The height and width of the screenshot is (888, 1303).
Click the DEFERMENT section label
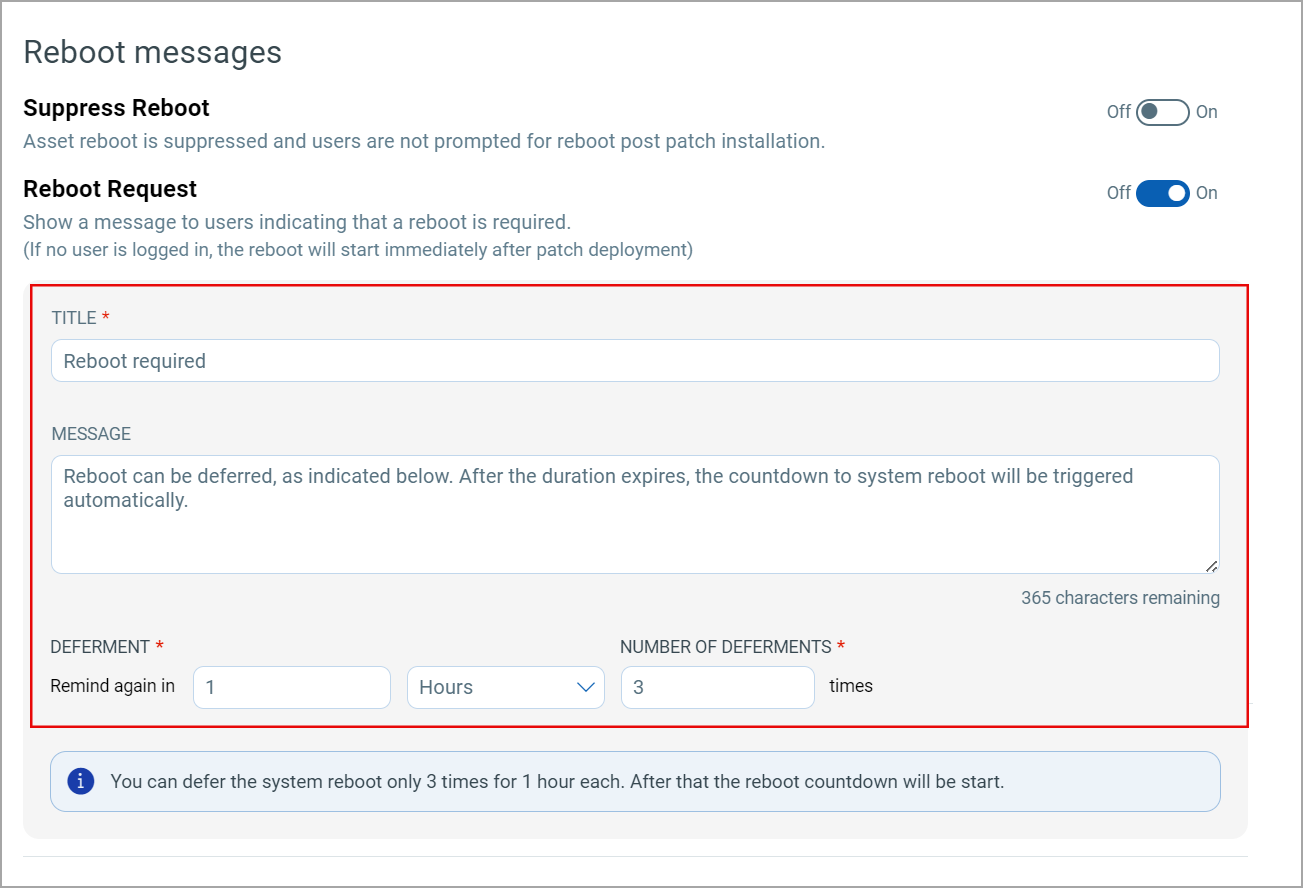(100, 646)
